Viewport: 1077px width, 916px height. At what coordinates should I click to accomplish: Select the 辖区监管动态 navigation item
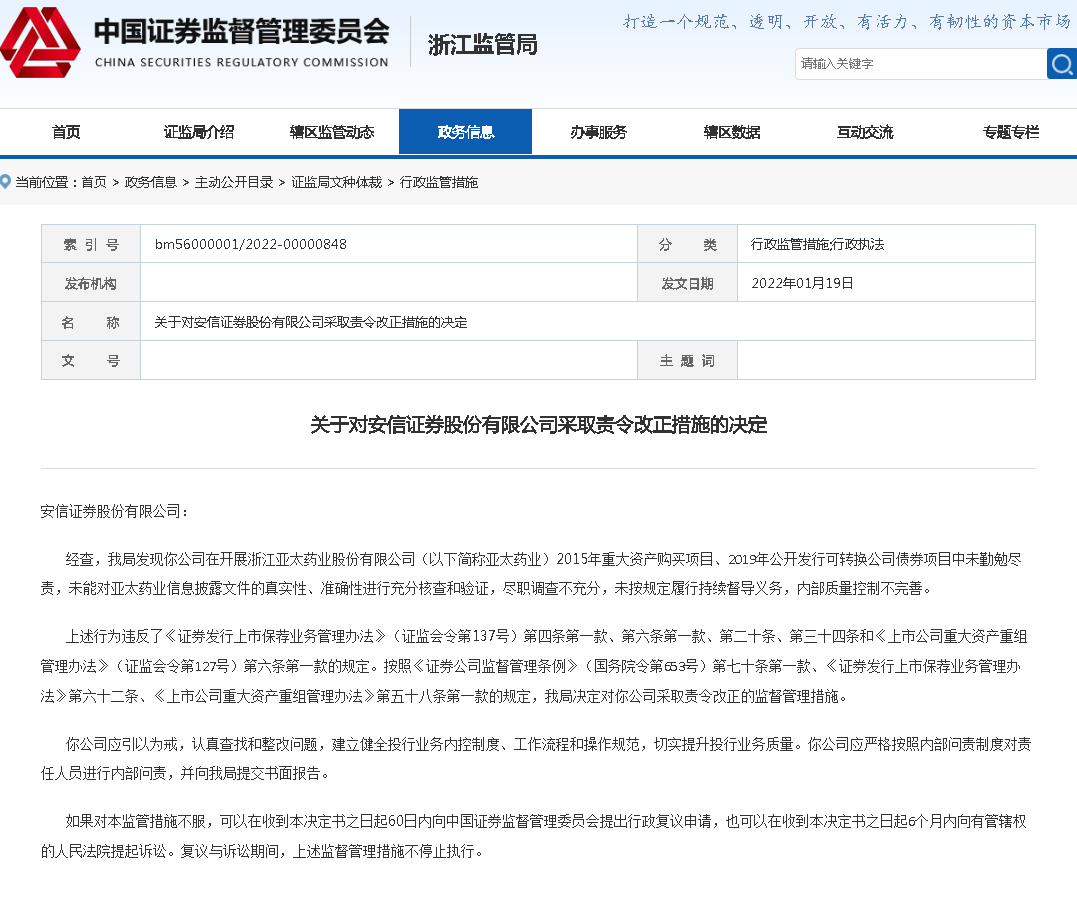click(x=332, y=132)
